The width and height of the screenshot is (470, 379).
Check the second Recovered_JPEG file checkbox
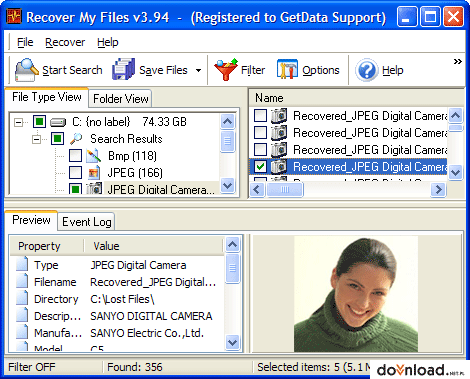click(x=260, y=133)
